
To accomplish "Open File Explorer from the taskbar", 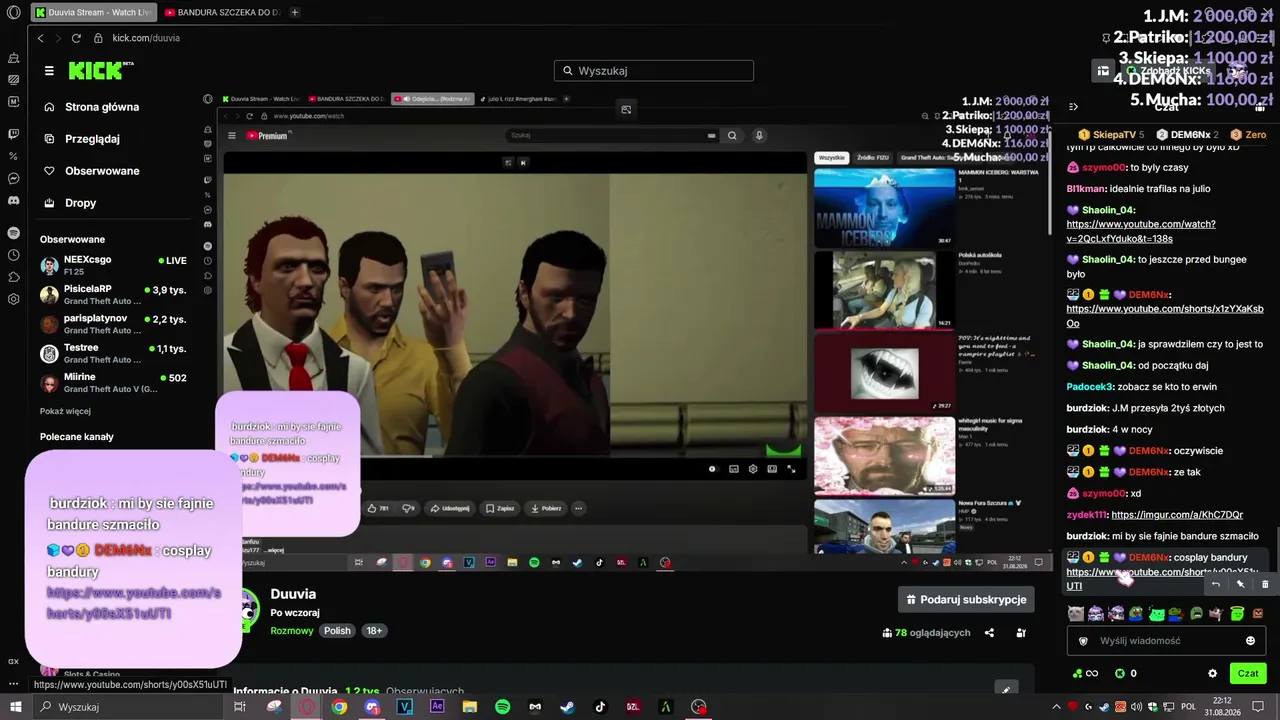I will click(x=470, y=707).
